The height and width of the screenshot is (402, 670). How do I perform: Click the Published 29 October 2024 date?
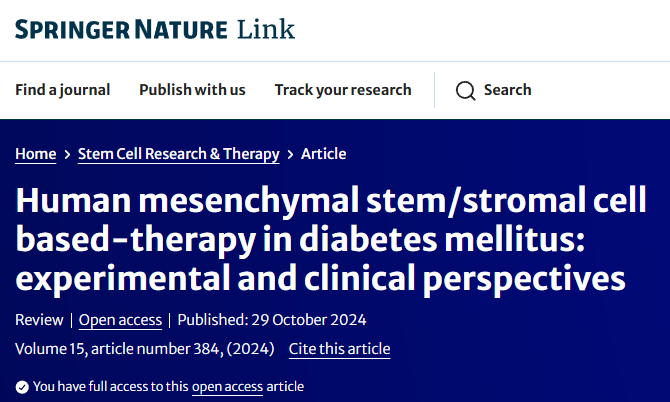point(271,320)
